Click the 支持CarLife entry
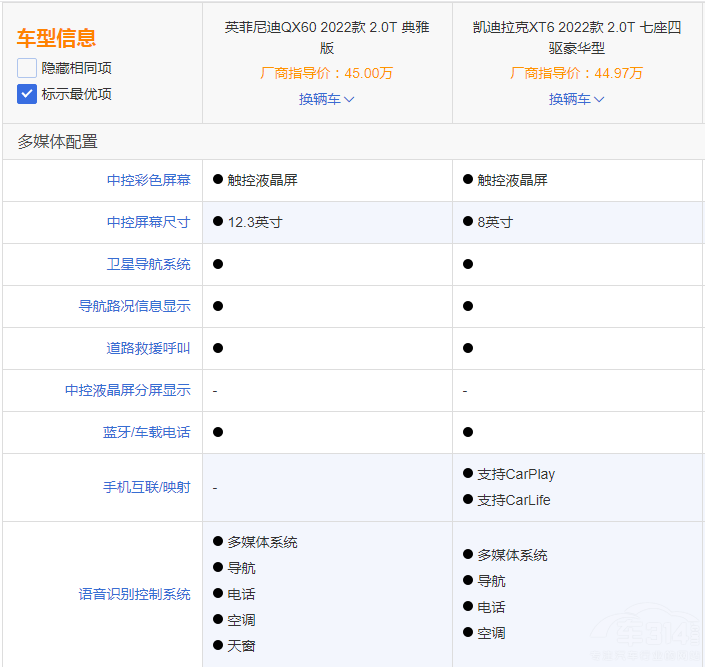The width and height of the screenshot is (705, 667). click(x=507, y=500)
